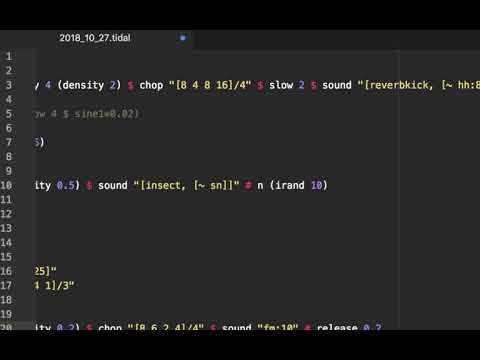The width and height of the screenshot is (480, 360).
Task: Click "release" on line 20
Action: (337, 327)
